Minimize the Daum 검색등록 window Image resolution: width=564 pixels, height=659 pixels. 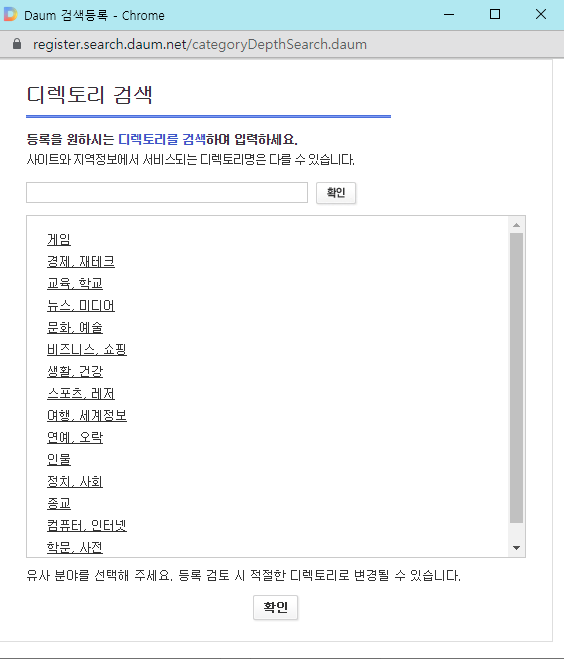click(449, 14)
